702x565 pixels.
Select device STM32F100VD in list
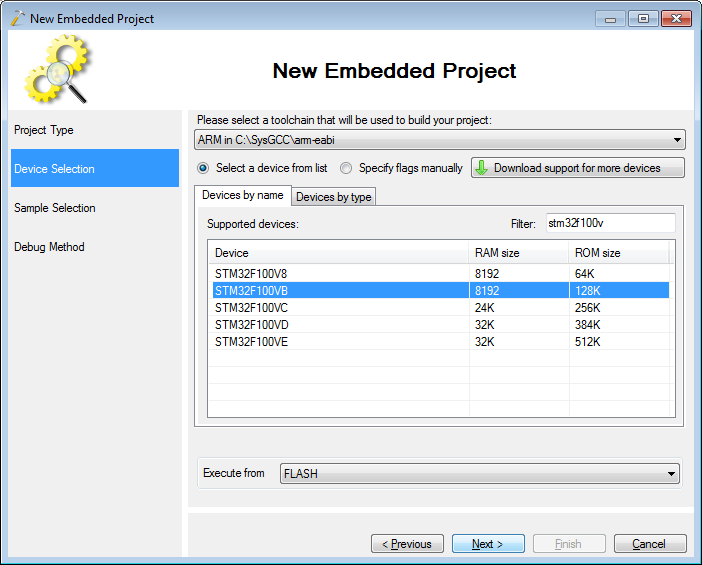point(439,325)
